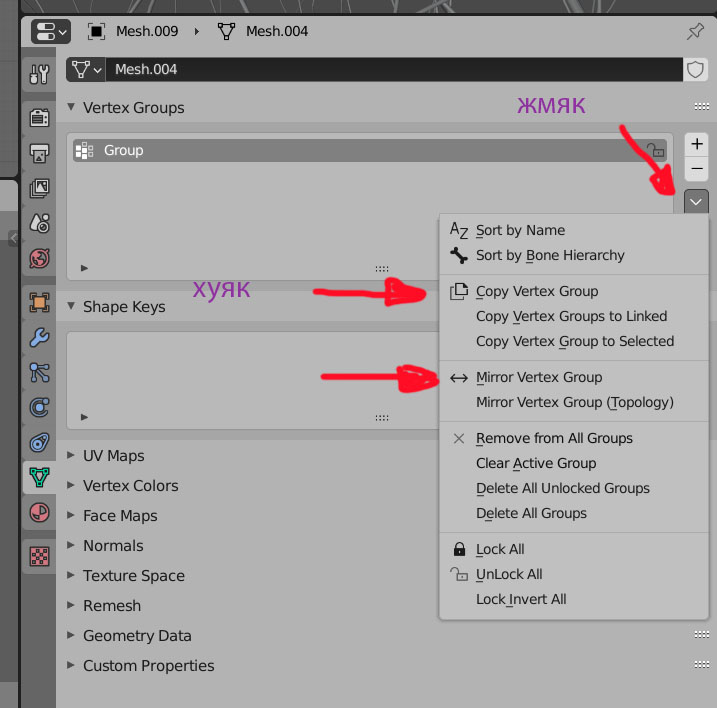Screen dimensions: 717x708
Task: Add a new vertex group with plus
Action: (x=696, y=144)
